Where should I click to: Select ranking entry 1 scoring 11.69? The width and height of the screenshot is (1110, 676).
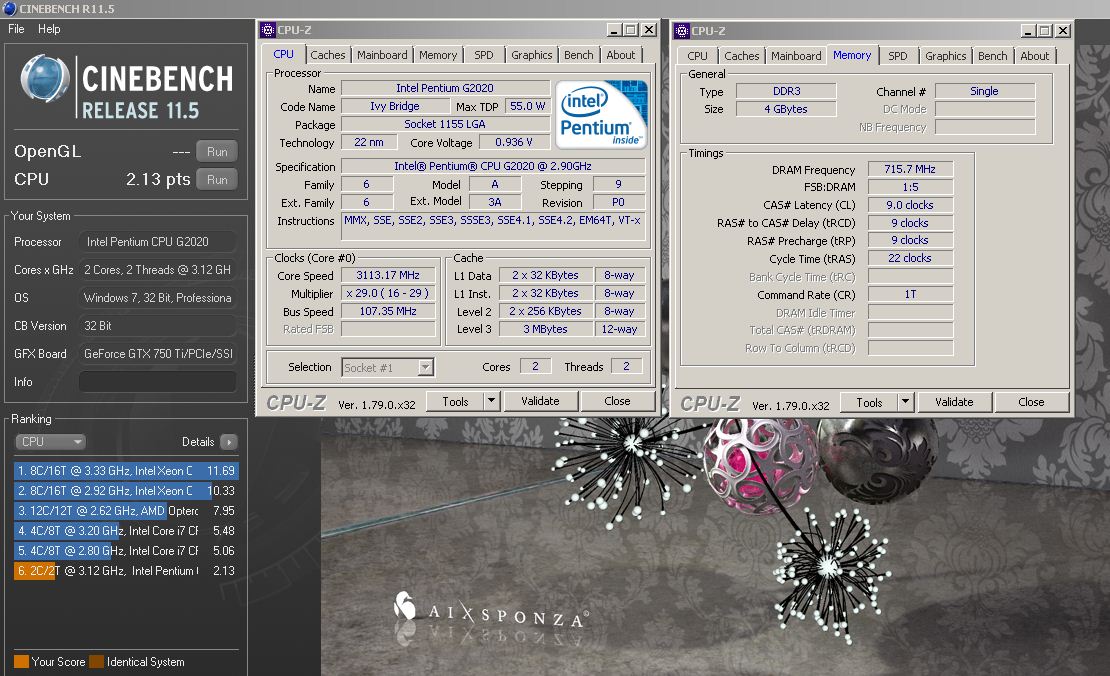[x=126, y=471]
